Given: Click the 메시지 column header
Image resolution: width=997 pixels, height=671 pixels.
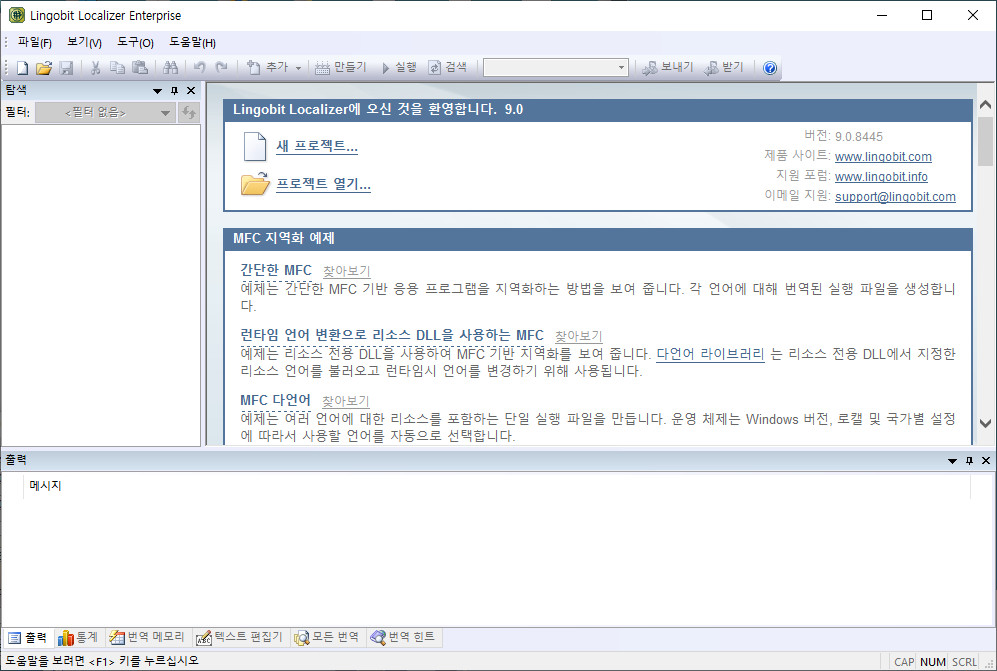Looking at the screenshot, I should tap(497, 486).
